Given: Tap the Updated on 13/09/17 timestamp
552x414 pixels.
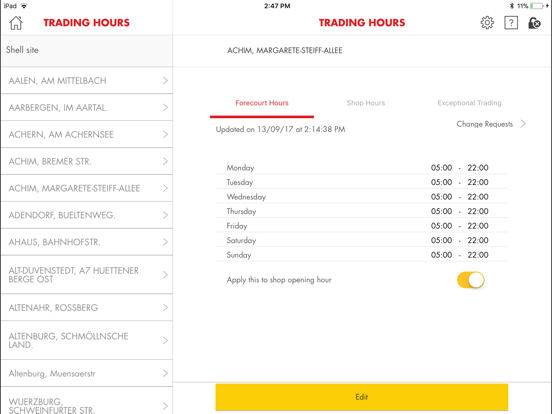Looking at the screenshot, I should point(280,130).
